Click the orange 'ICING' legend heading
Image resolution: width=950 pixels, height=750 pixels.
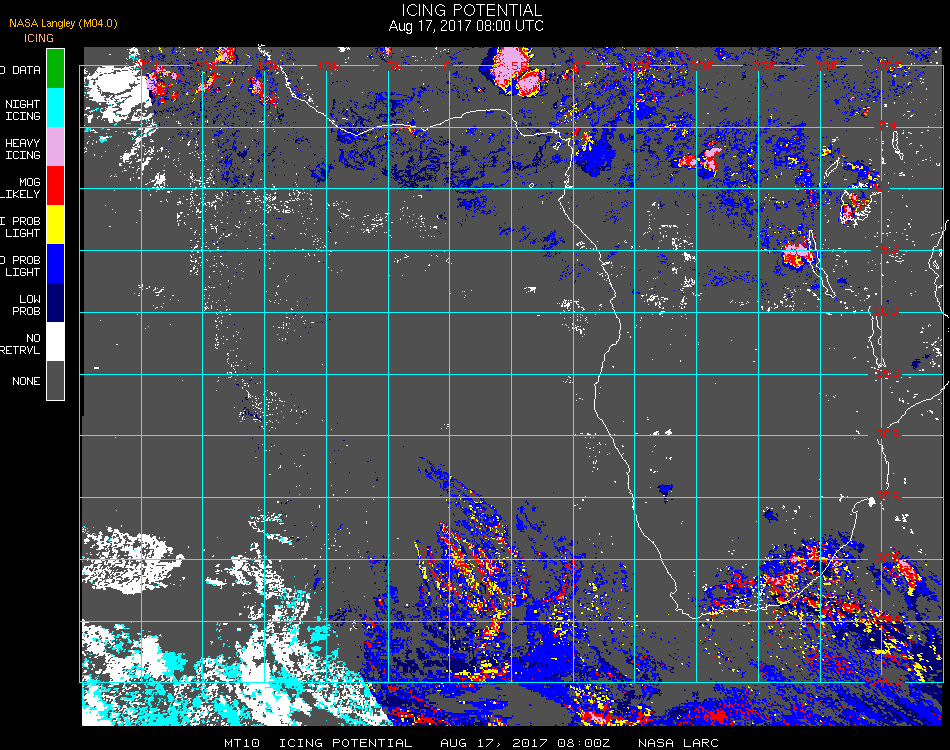[39, 38]
